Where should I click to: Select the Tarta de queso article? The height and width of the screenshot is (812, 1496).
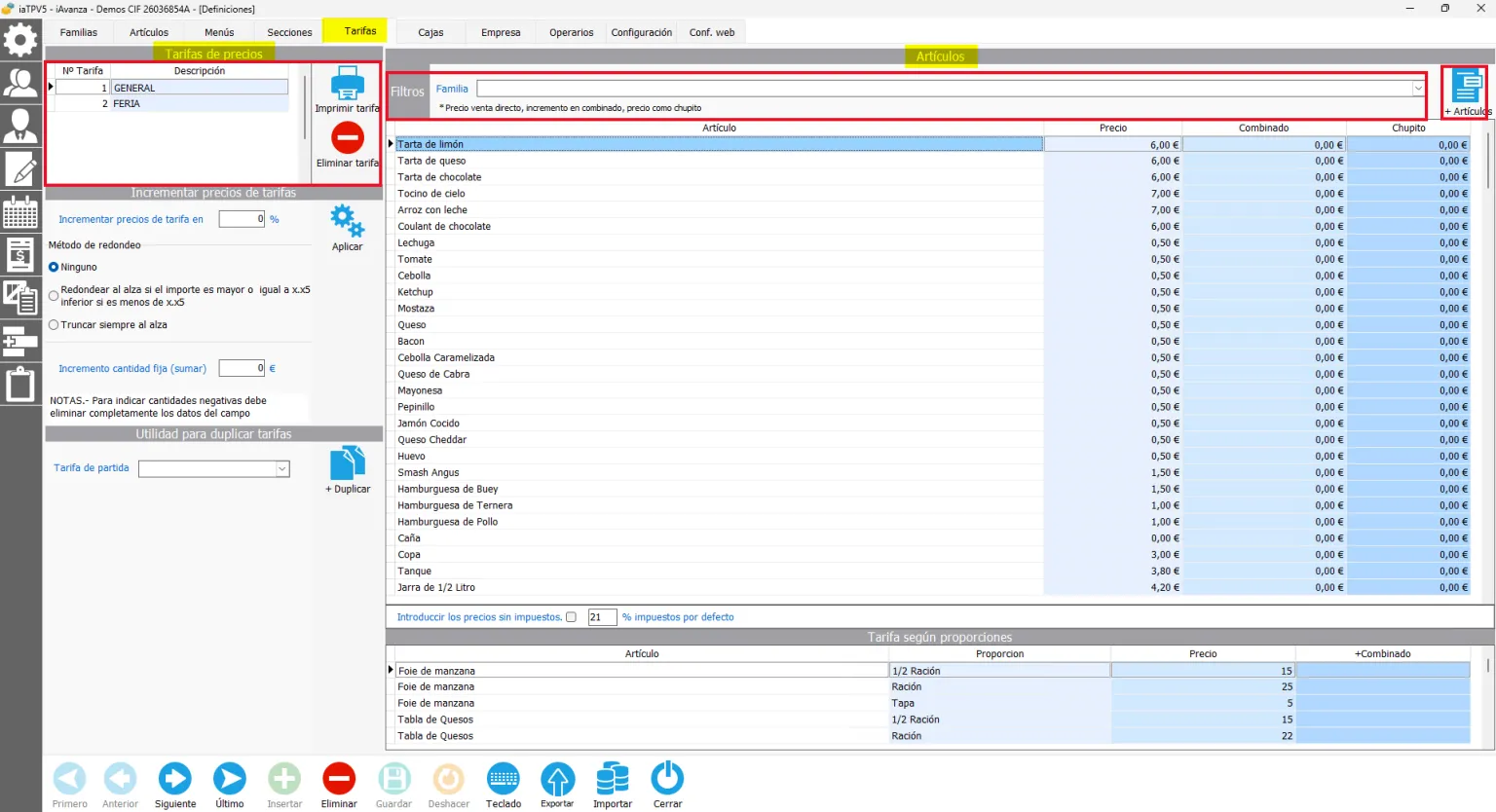click(x=720, y=161)
